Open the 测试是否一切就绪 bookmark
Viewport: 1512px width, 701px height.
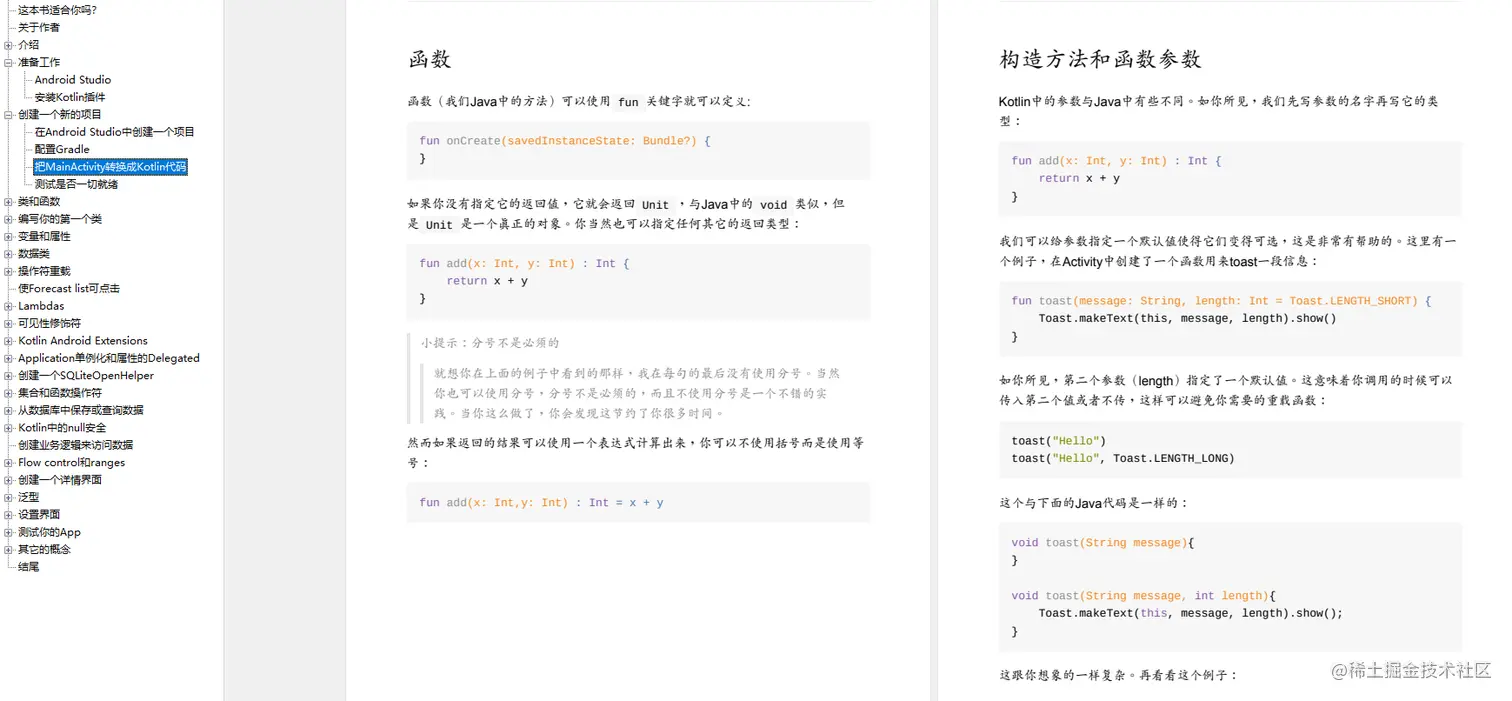pyautogui.click(x=76, y=184)
